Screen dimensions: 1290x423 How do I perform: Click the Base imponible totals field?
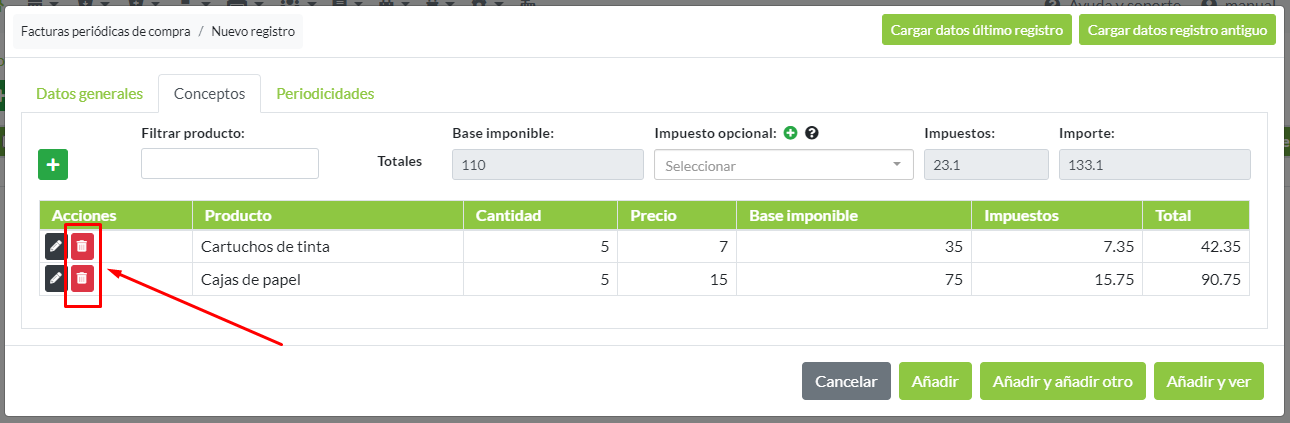tap(548, 165)
